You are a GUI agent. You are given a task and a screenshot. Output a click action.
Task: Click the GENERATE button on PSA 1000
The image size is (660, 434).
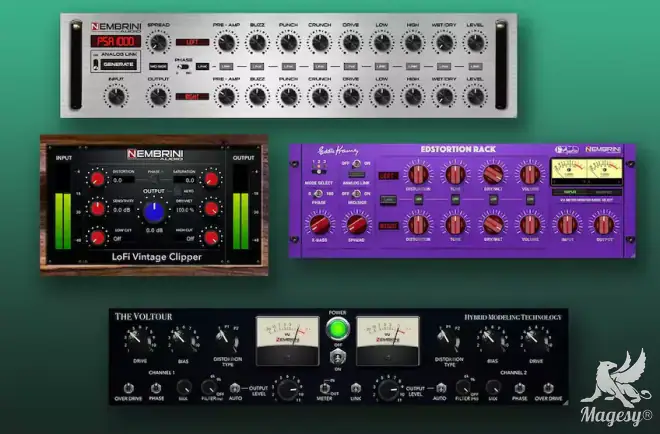(118, 64)
